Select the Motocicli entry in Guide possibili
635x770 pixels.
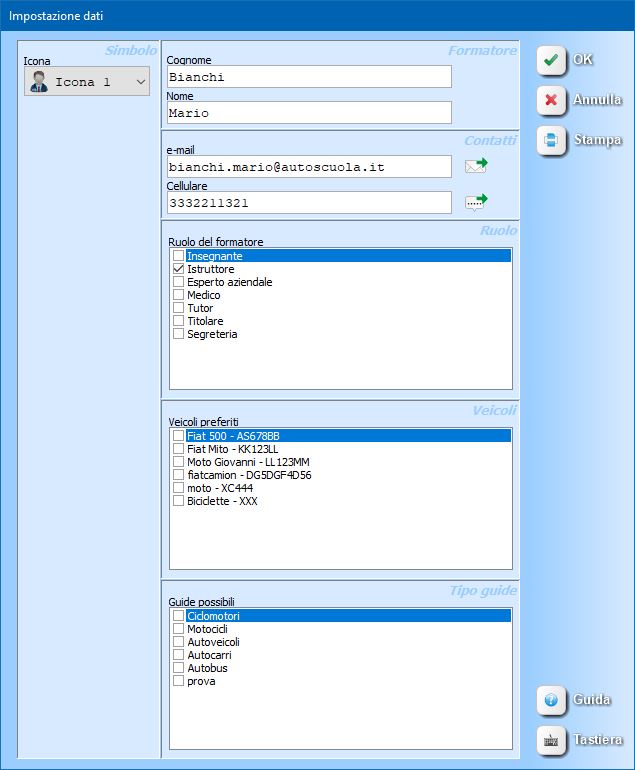pyautogui.click(x=207, y=630)
